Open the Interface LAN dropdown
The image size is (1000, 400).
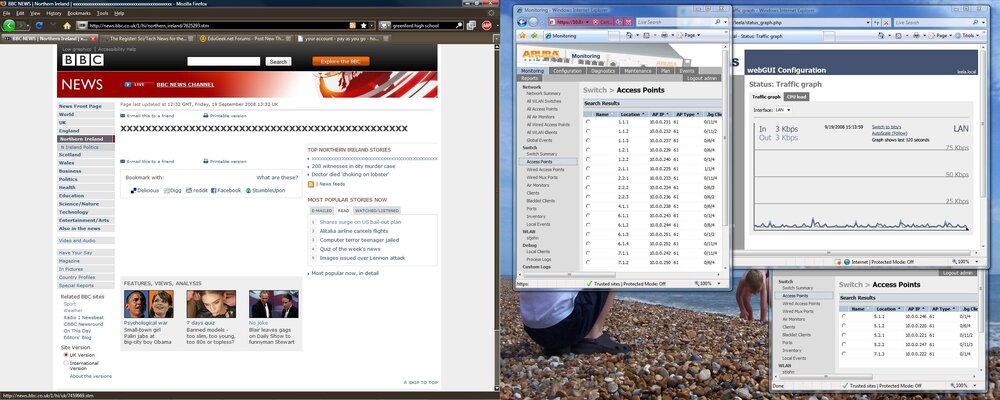[x=783, y=110]
